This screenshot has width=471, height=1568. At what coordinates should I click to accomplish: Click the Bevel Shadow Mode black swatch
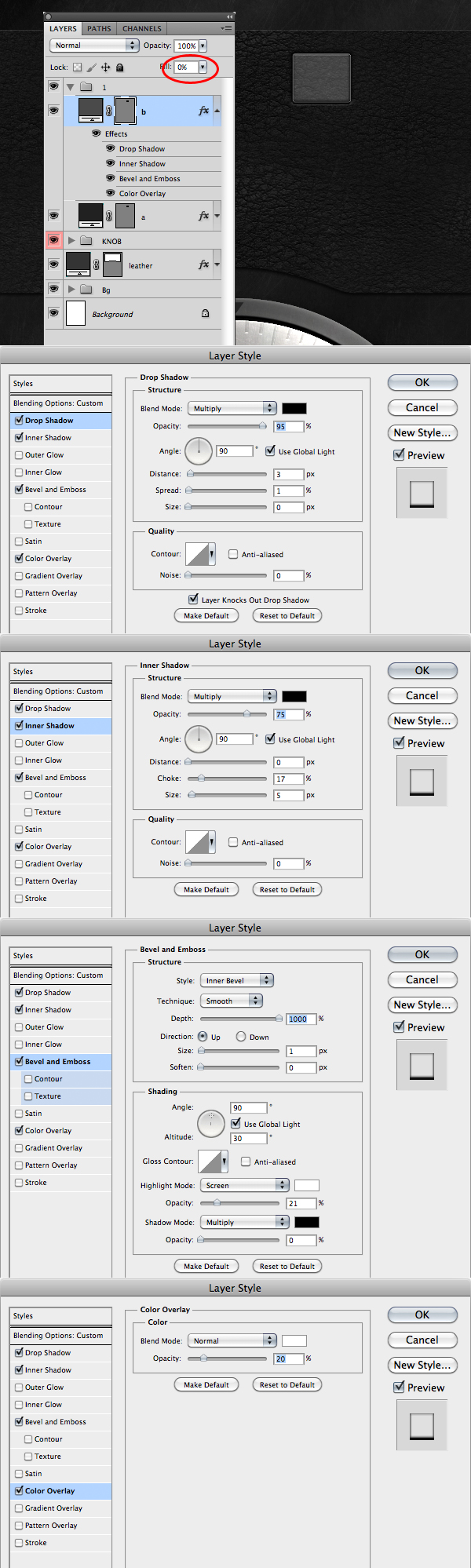point(307,1222)
